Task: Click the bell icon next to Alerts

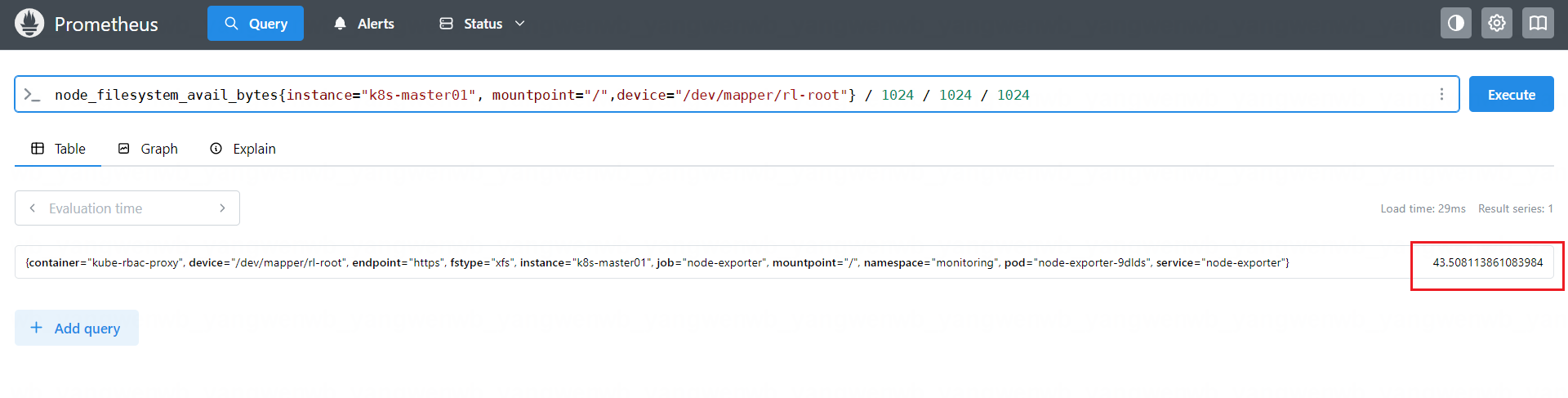Action: [x=341, y=24]
